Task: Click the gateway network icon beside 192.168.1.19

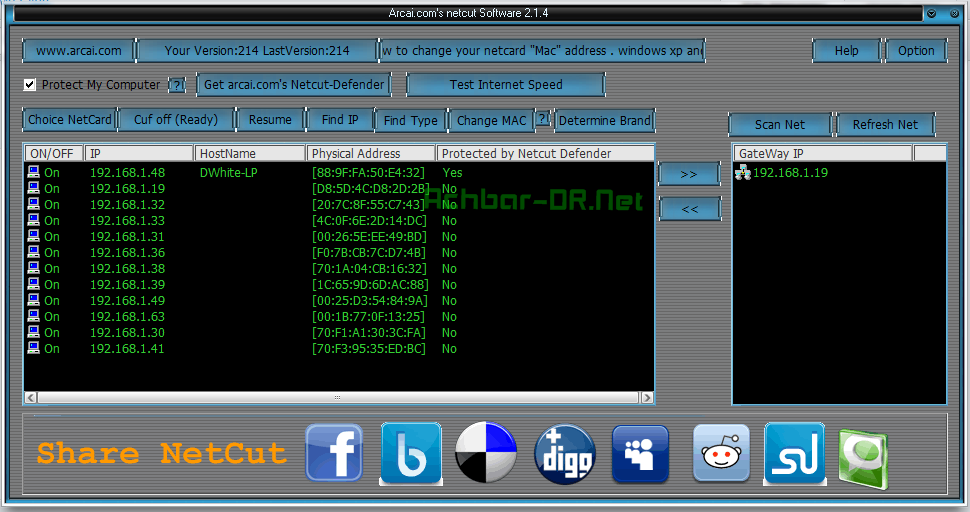Action: tap(743, 173)
